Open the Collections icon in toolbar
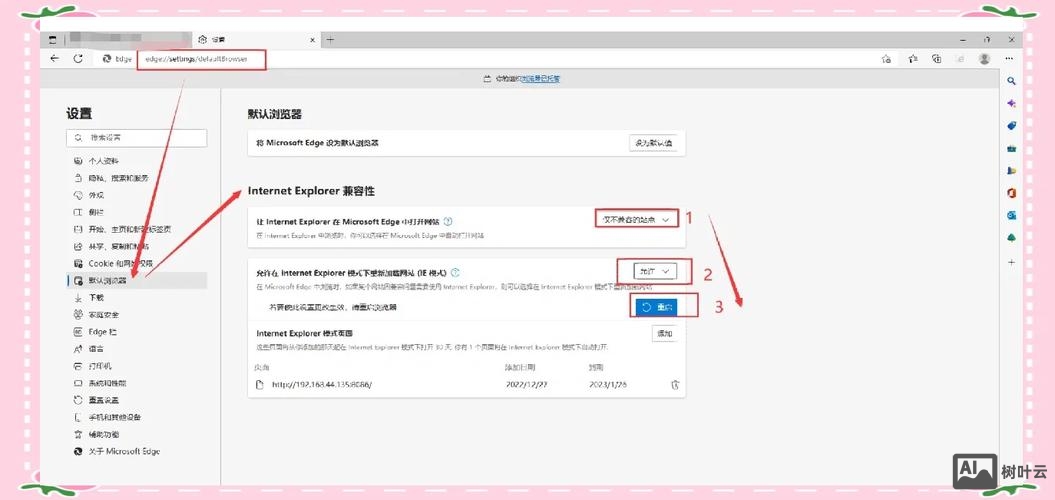The height and width of the screenshot is (500, 1055). 934,59
